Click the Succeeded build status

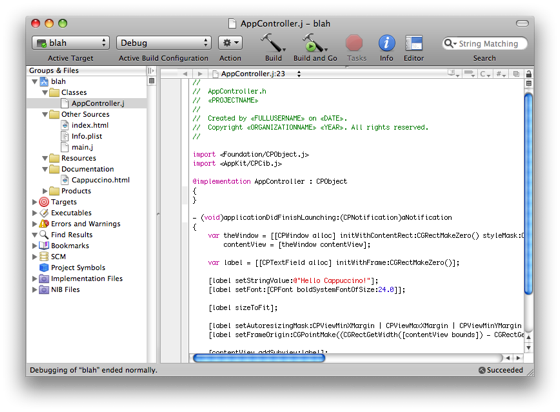[x=501, y=370]
